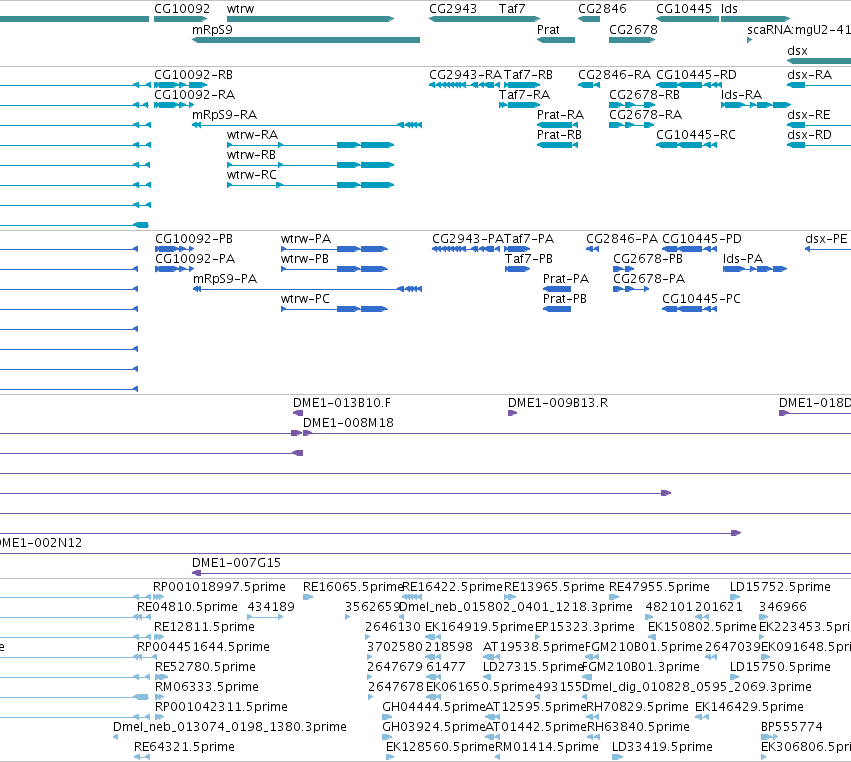
Task: Select the lds-PA protein label
Action: (743, 258)
